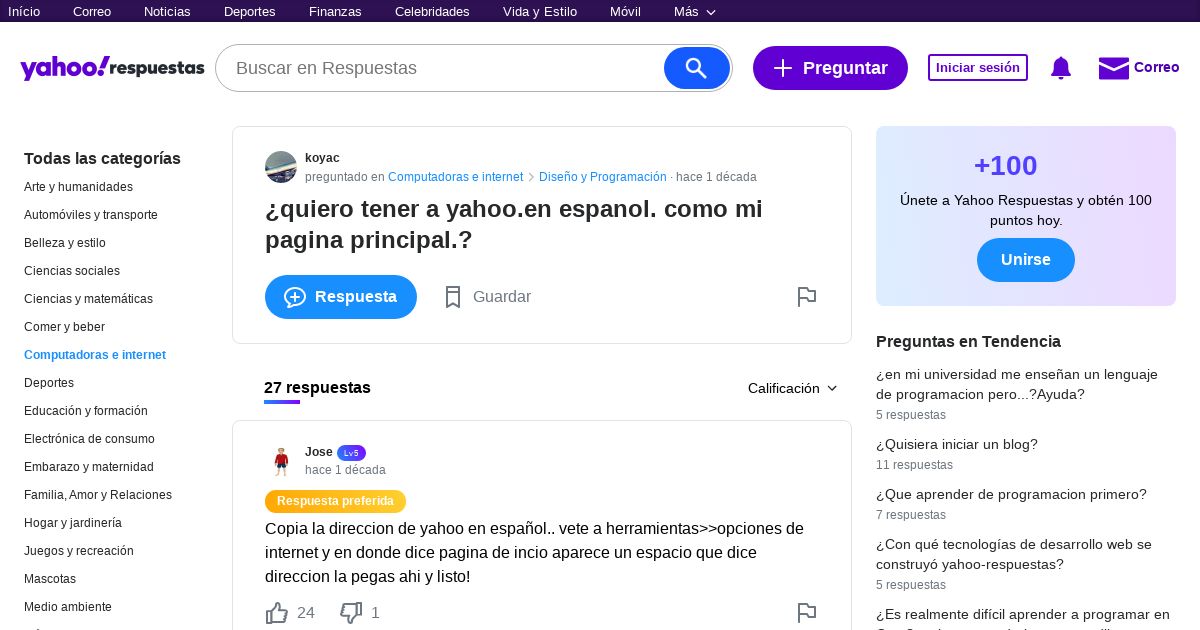Click the Iniciar sesión button
This screenshot has height=630, width=1200.
point(978,68)
